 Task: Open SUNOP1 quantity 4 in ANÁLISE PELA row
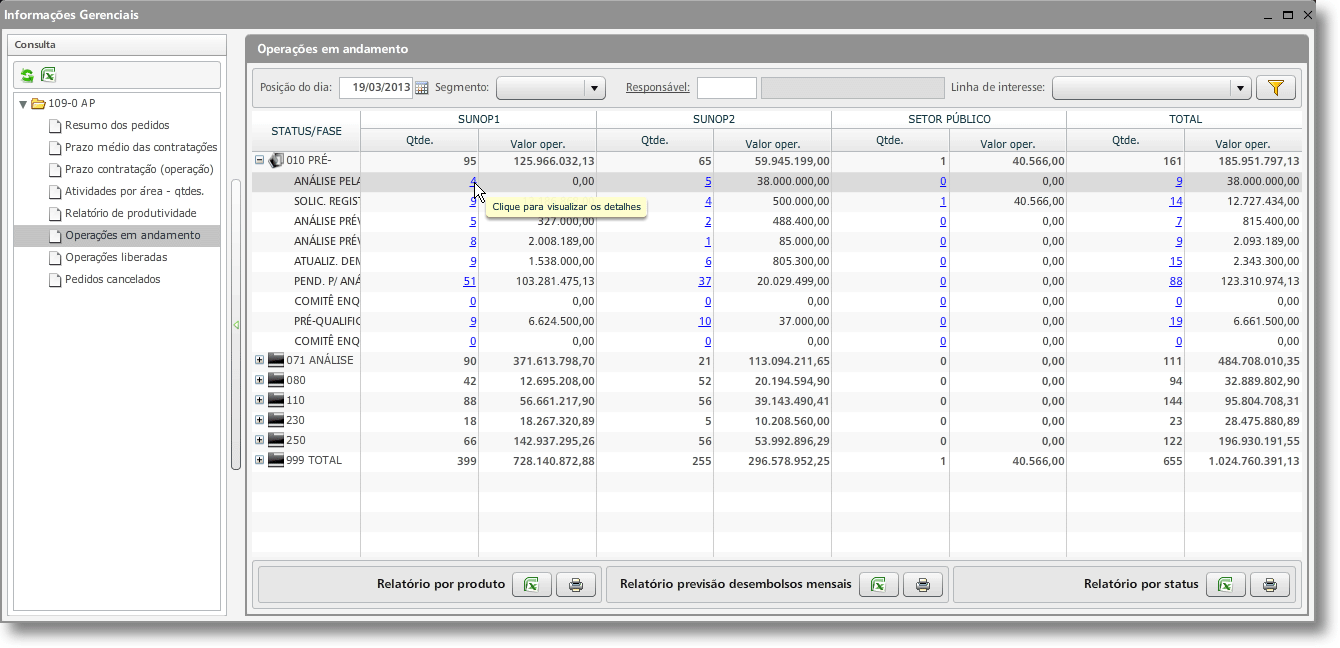473,181
